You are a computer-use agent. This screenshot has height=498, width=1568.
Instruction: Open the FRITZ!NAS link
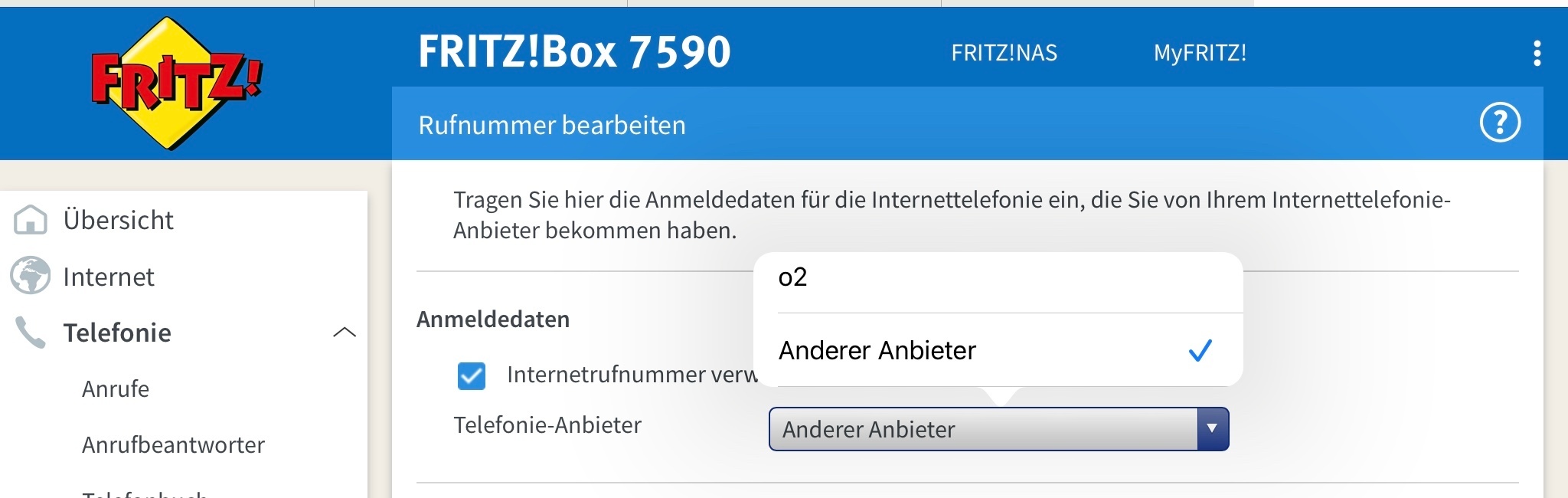tap(1004, 53)
